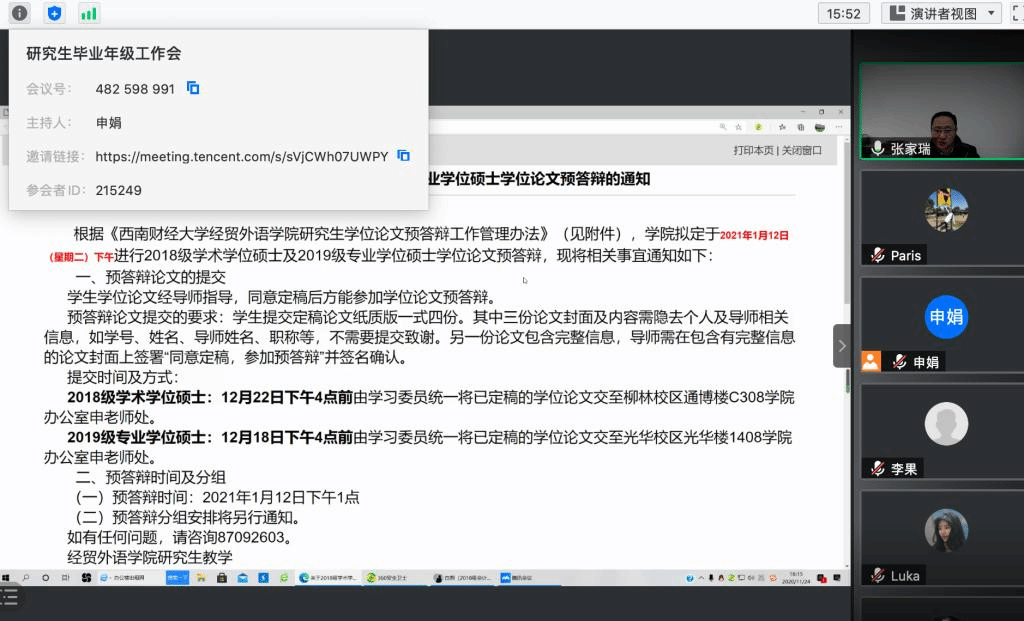Click the browser zoom magnifier icon
The image size is (1024, 621).
click(723, 127)
